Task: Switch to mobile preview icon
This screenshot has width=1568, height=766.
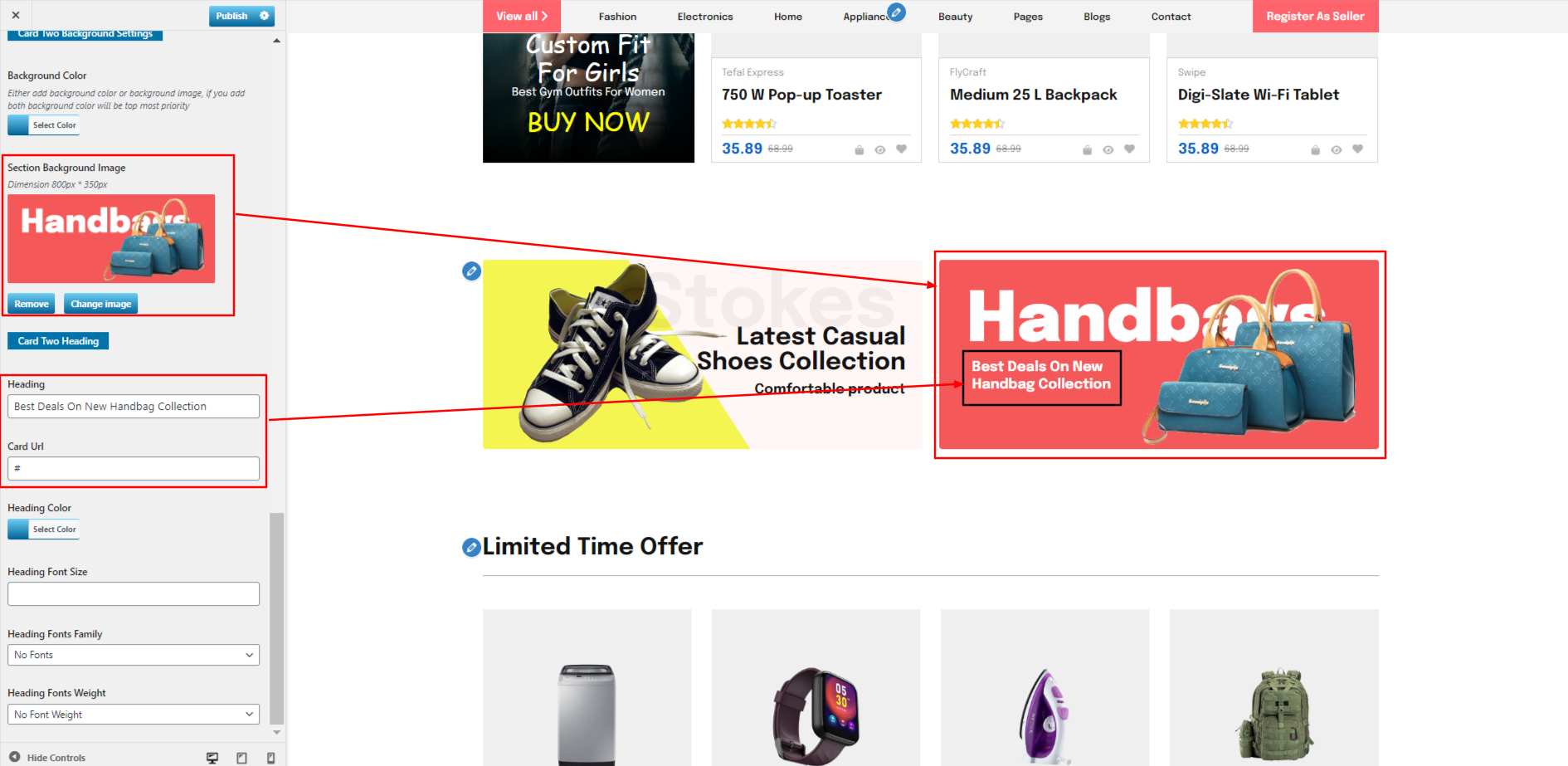Action: point(270,758)
